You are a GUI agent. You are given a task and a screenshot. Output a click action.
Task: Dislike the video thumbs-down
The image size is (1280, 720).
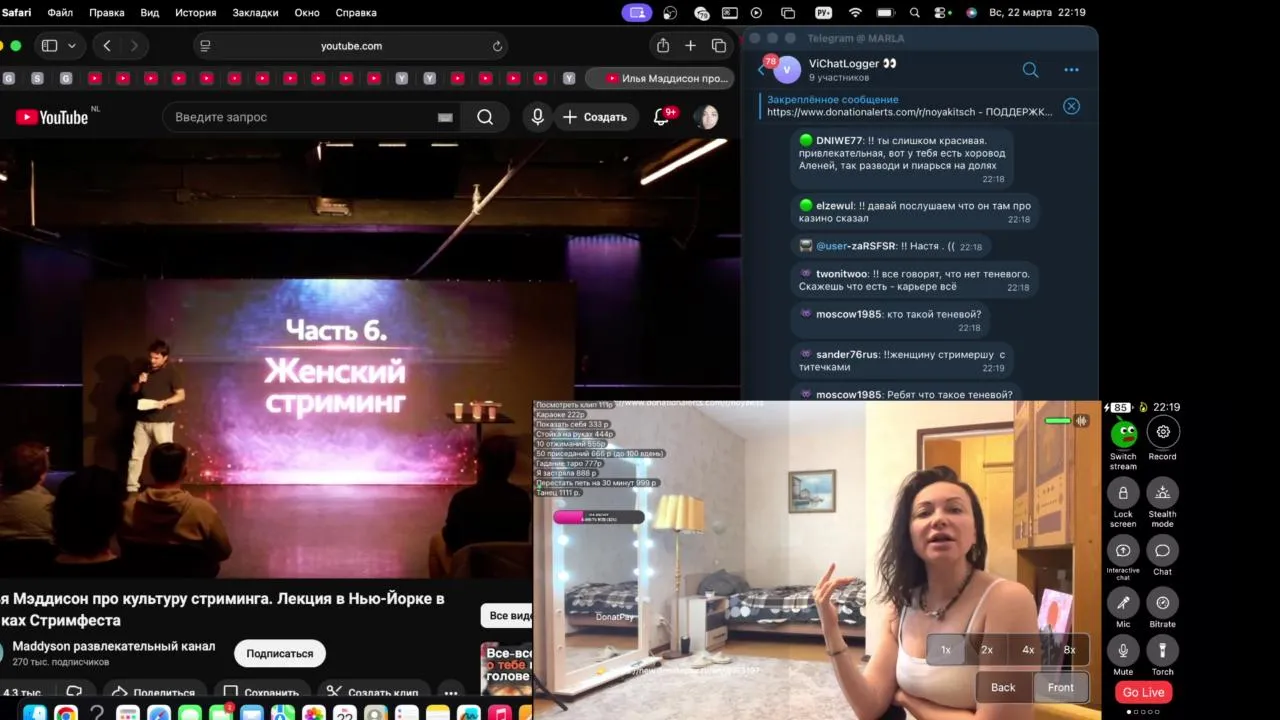74,692
